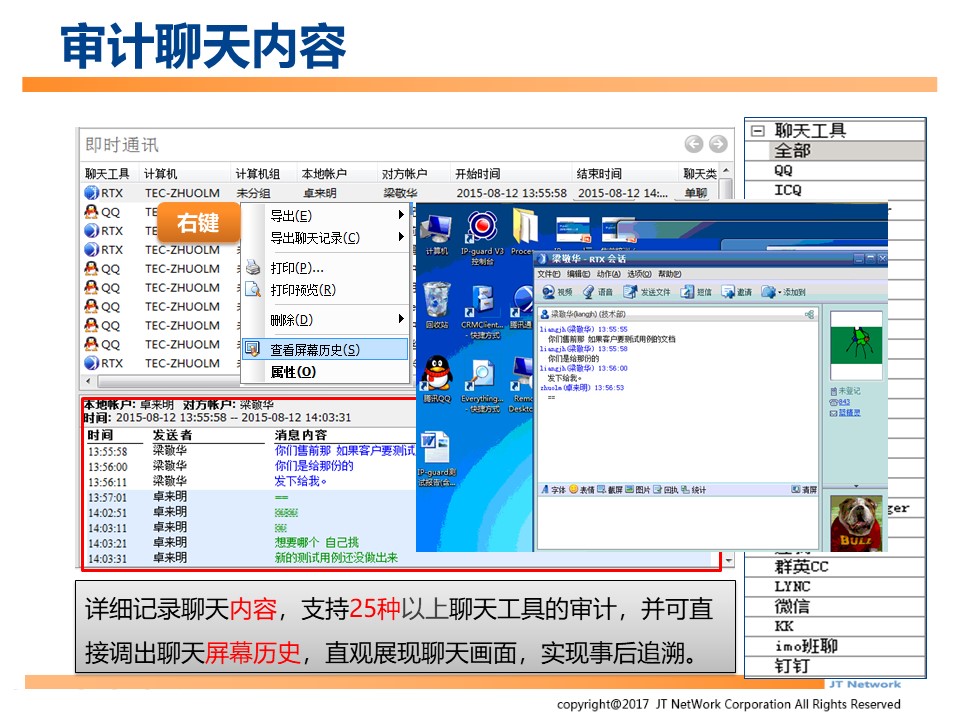This screenshot has height=720, width=960.
Task: Click 清屏 clear screen in RTX chat
Action: 804,489
